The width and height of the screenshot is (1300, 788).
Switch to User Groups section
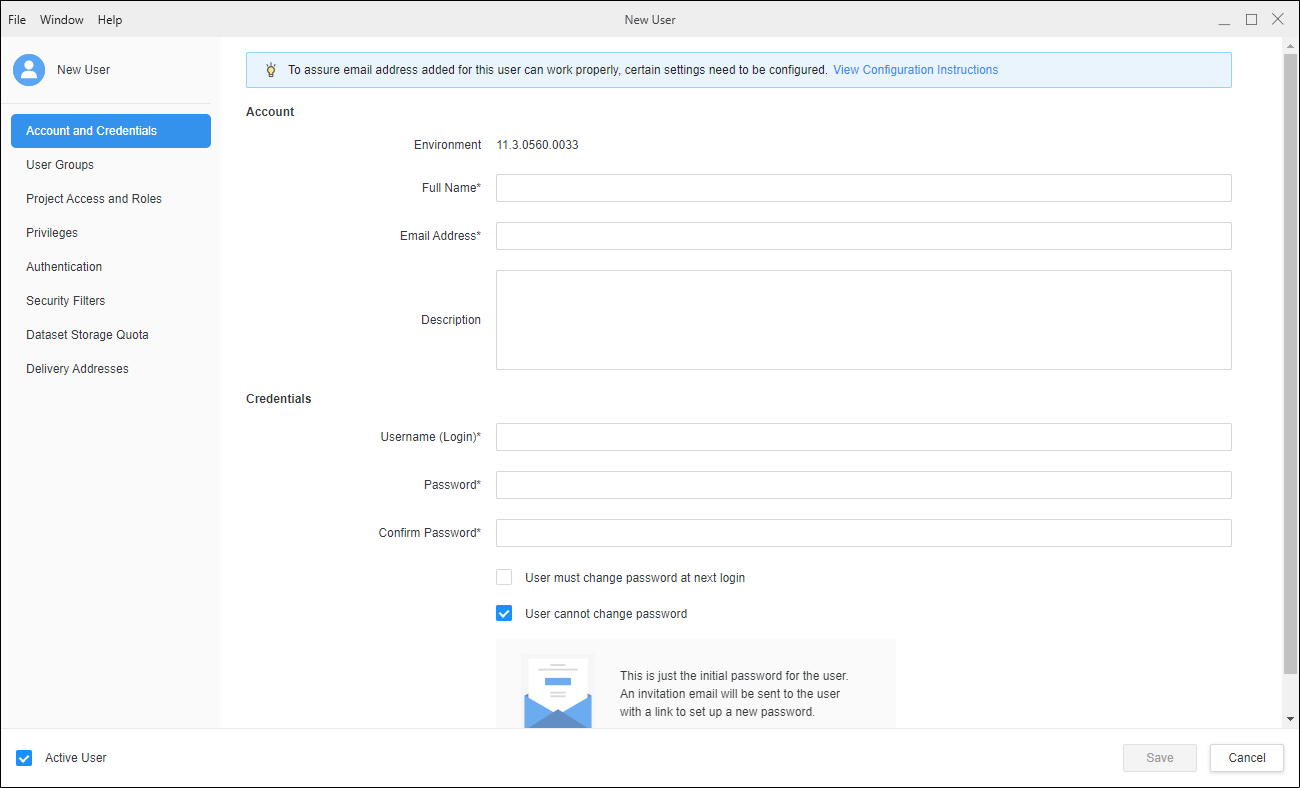click(x=60, y=165)
